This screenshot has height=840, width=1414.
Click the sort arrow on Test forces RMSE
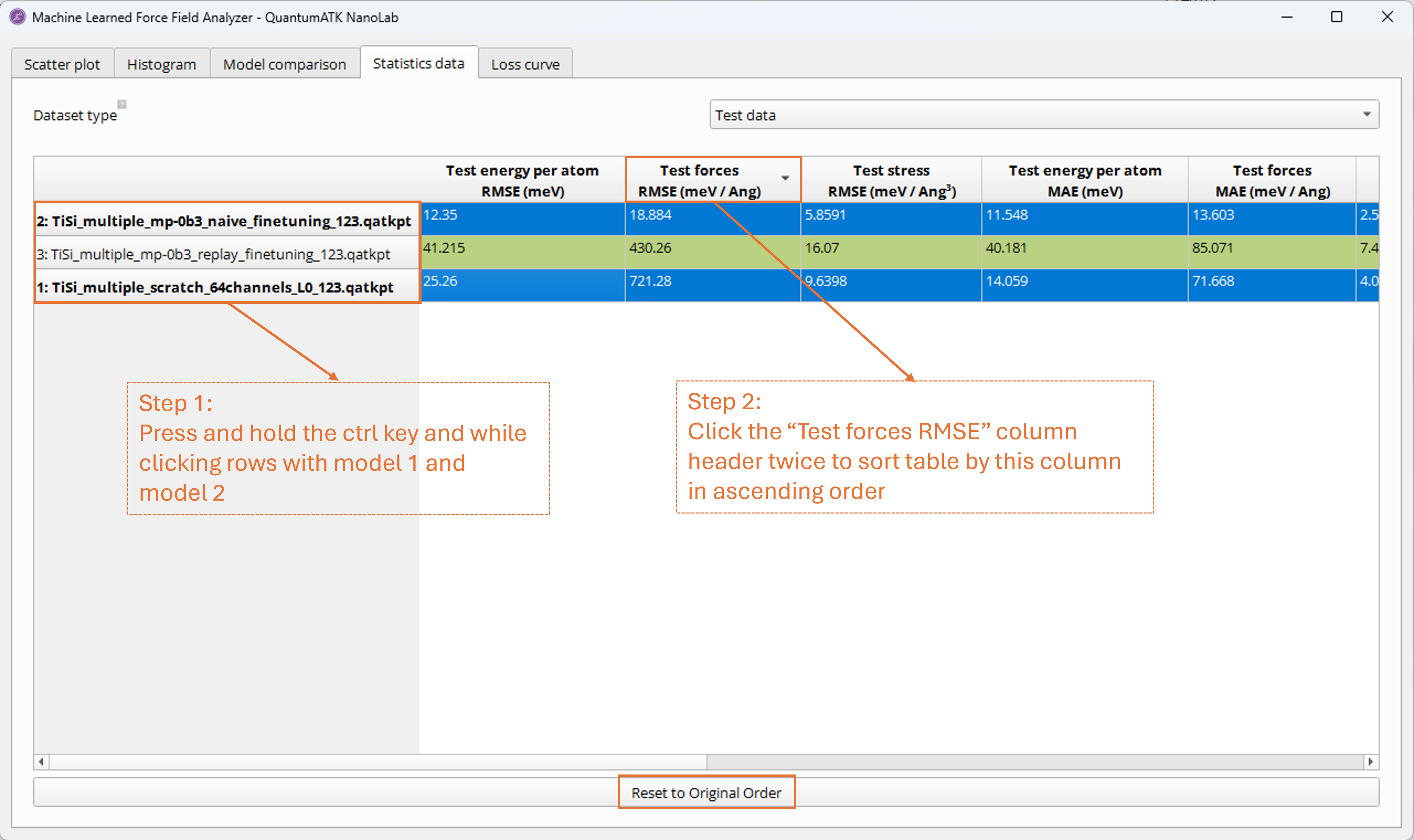coord(785,178)
